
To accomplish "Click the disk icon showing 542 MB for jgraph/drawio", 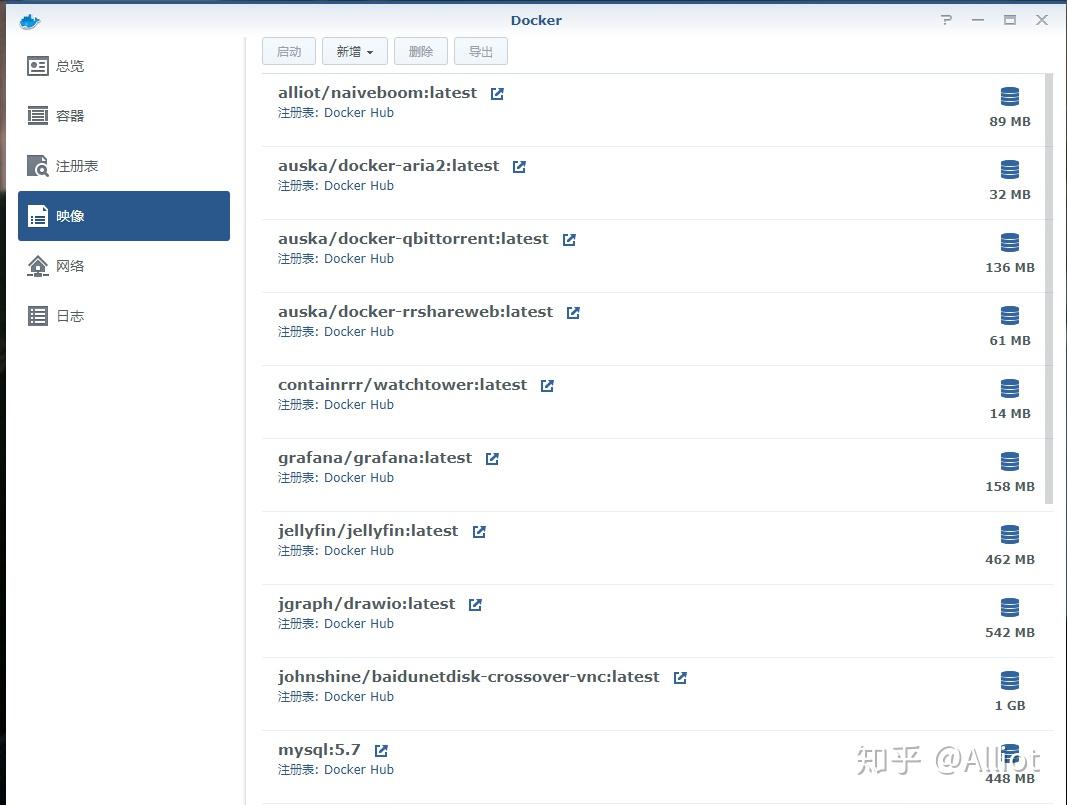I will [1009, 607].
